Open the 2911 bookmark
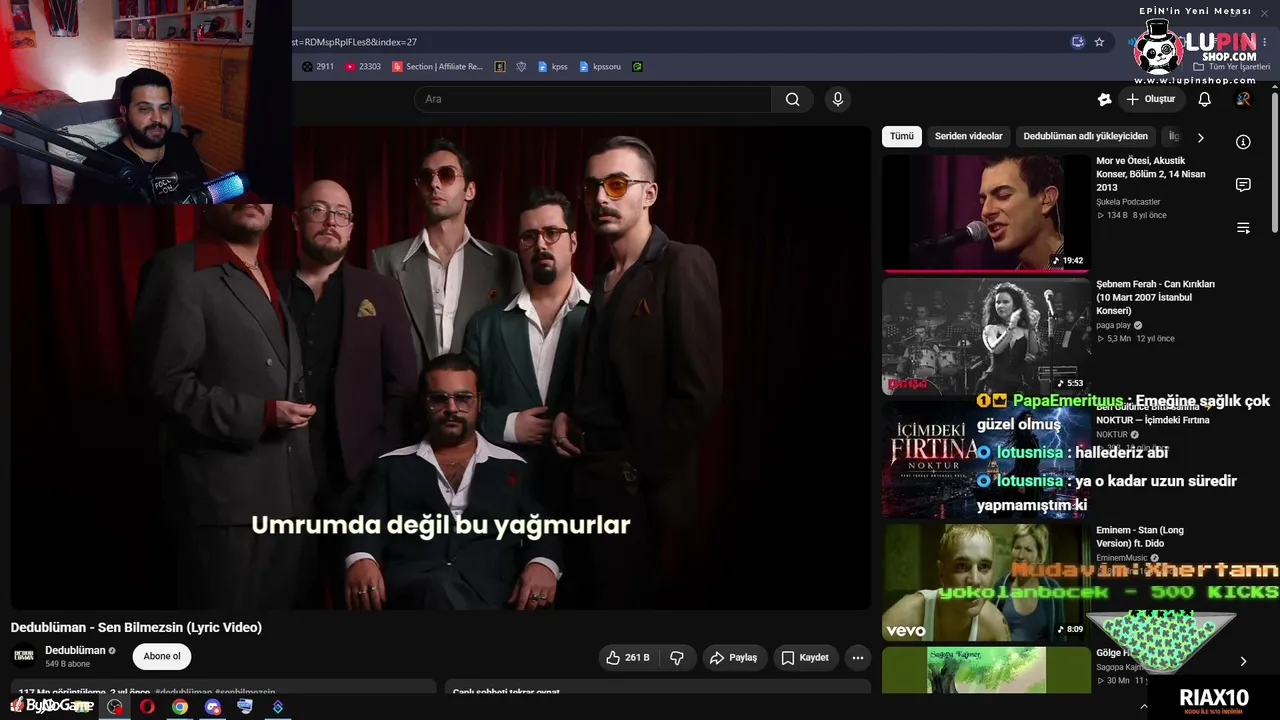The height and width of the screenshot is (720, 1280). pos(318,67)
